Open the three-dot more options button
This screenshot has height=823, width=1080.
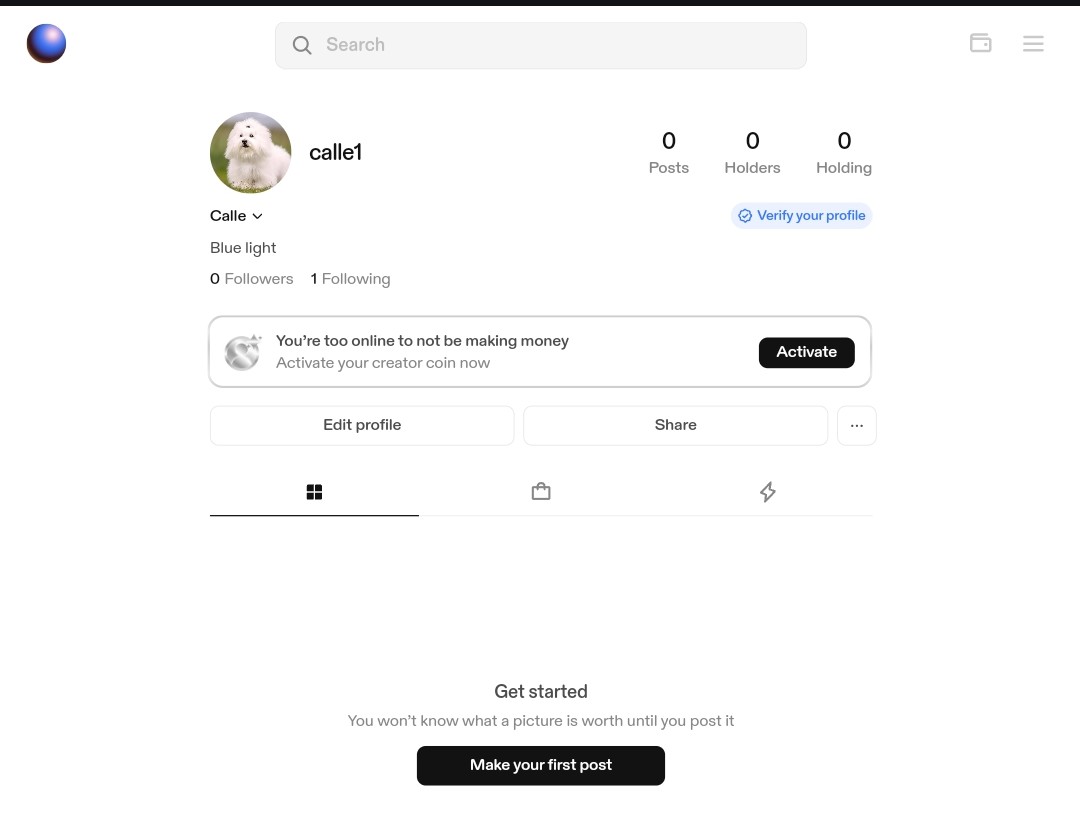click(856, 425)
